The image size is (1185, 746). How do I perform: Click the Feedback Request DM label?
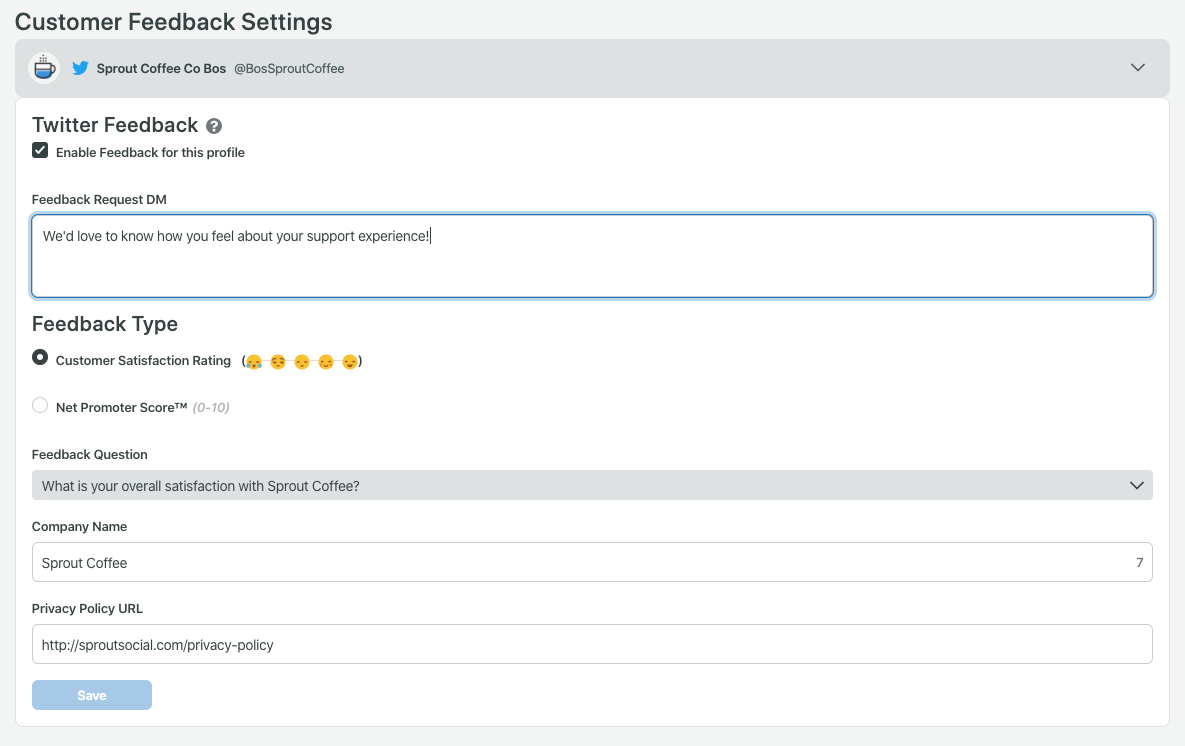click(99, 200)
